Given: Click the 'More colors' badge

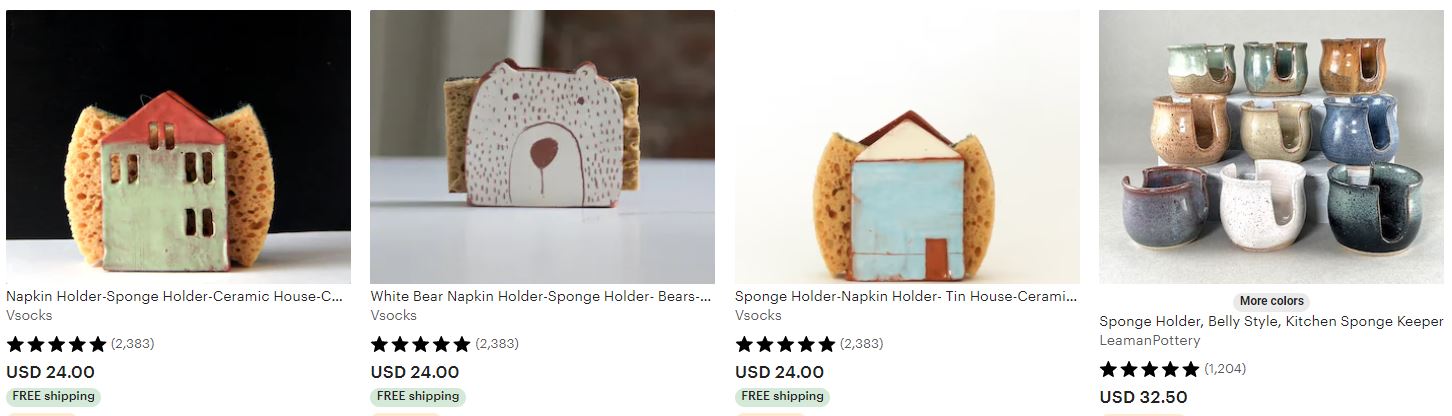Looking at the screenshot, I should click(1271, 301).
